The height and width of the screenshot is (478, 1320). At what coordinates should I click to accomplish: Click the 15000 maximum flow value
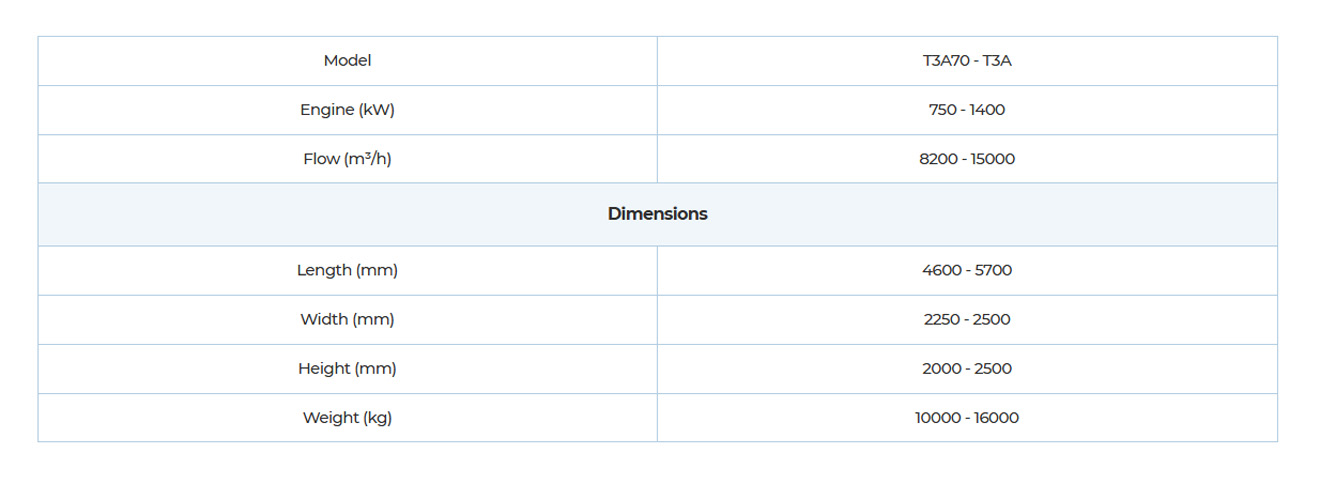tap(993, 159)
